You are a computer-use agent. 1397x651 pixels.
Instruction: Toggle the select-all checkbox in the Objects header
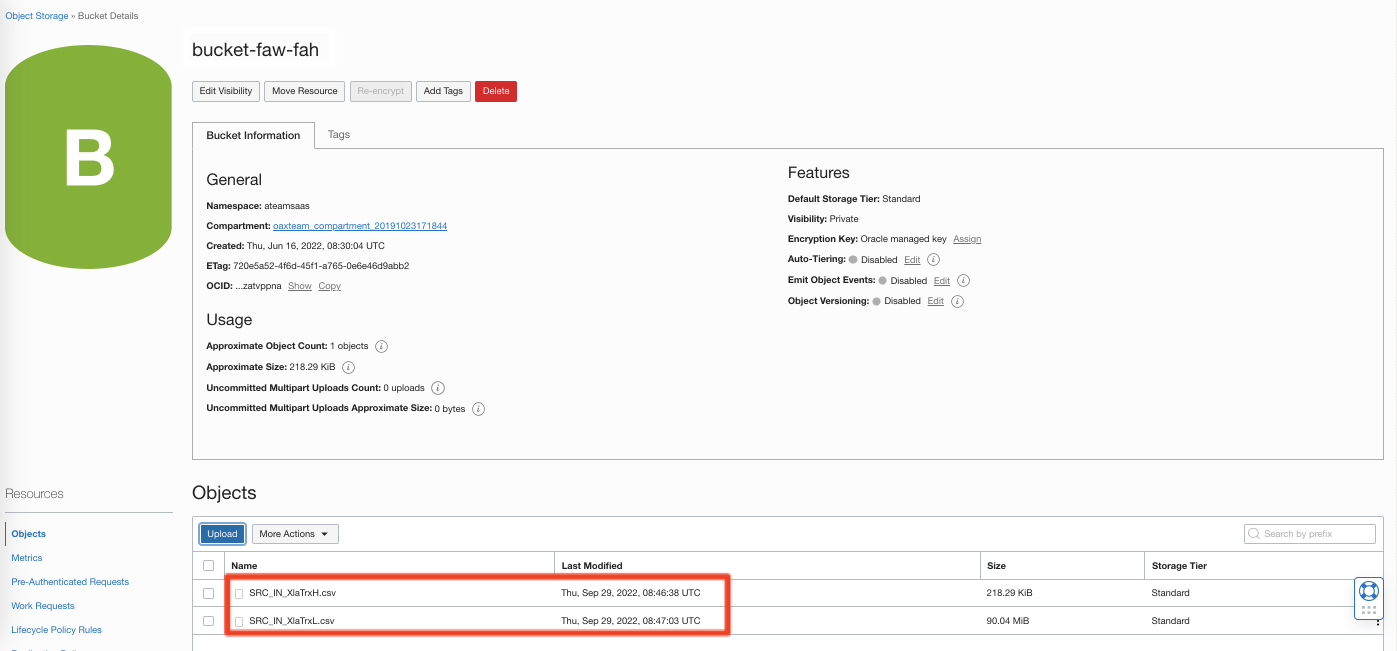[208, 565]
